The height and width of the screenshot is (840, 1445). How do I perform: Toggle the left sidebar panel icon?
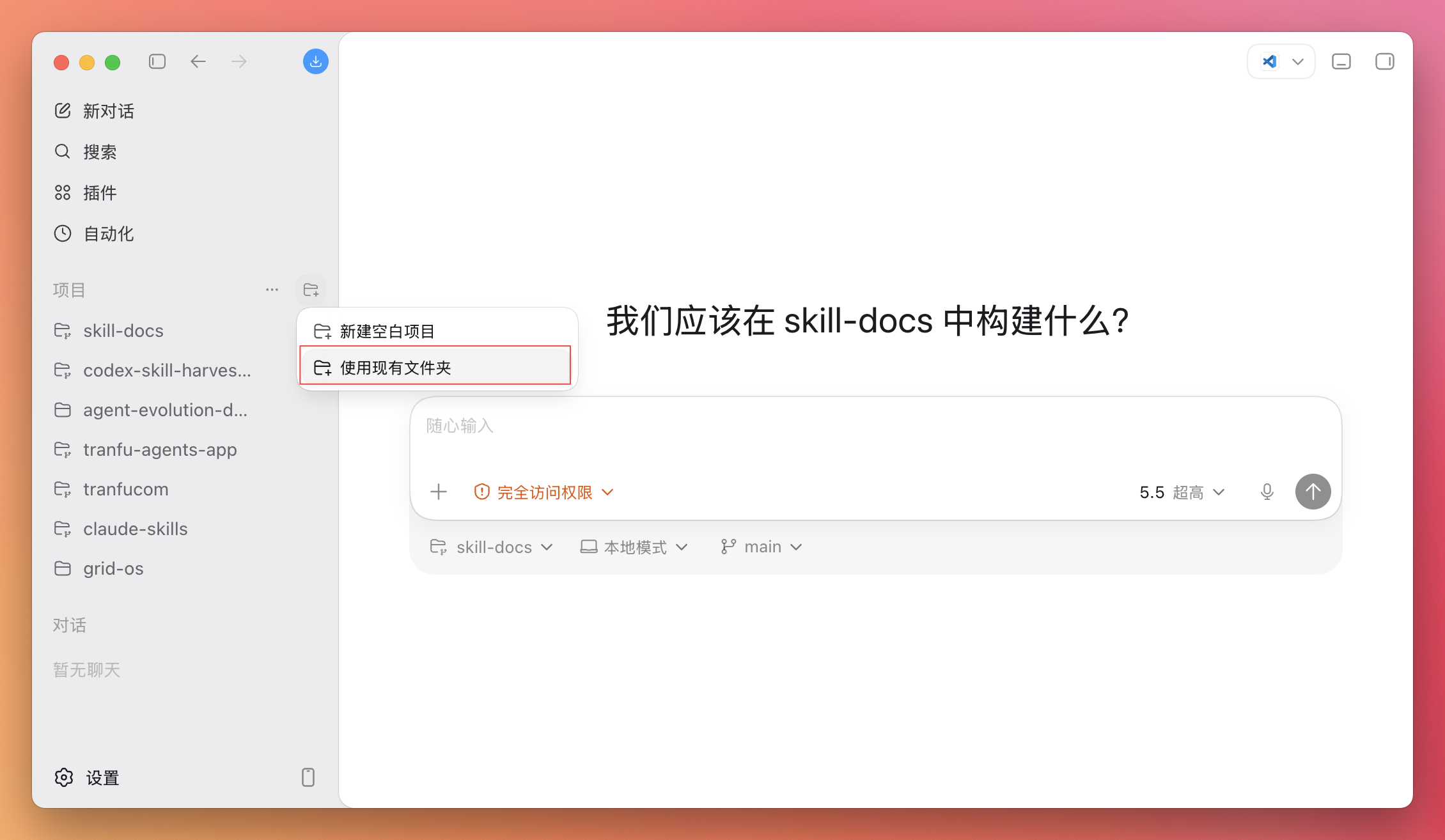pos(157,61)
